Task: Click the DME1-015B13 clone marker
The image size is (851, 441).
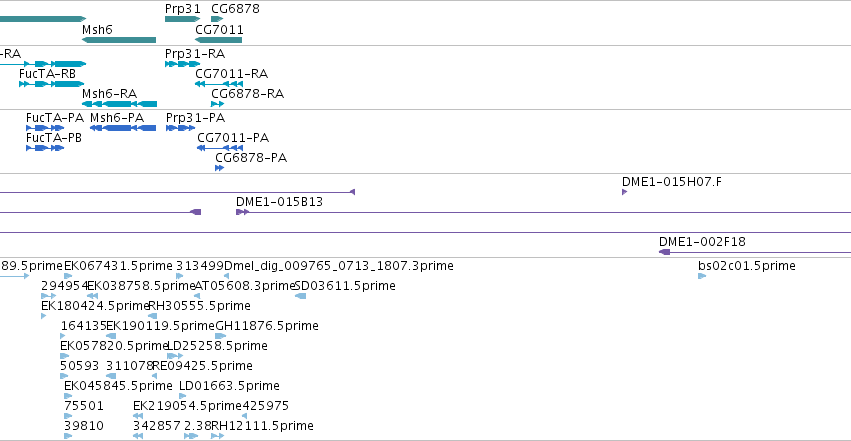Action: pyautogui.click(x=243, y=212)
